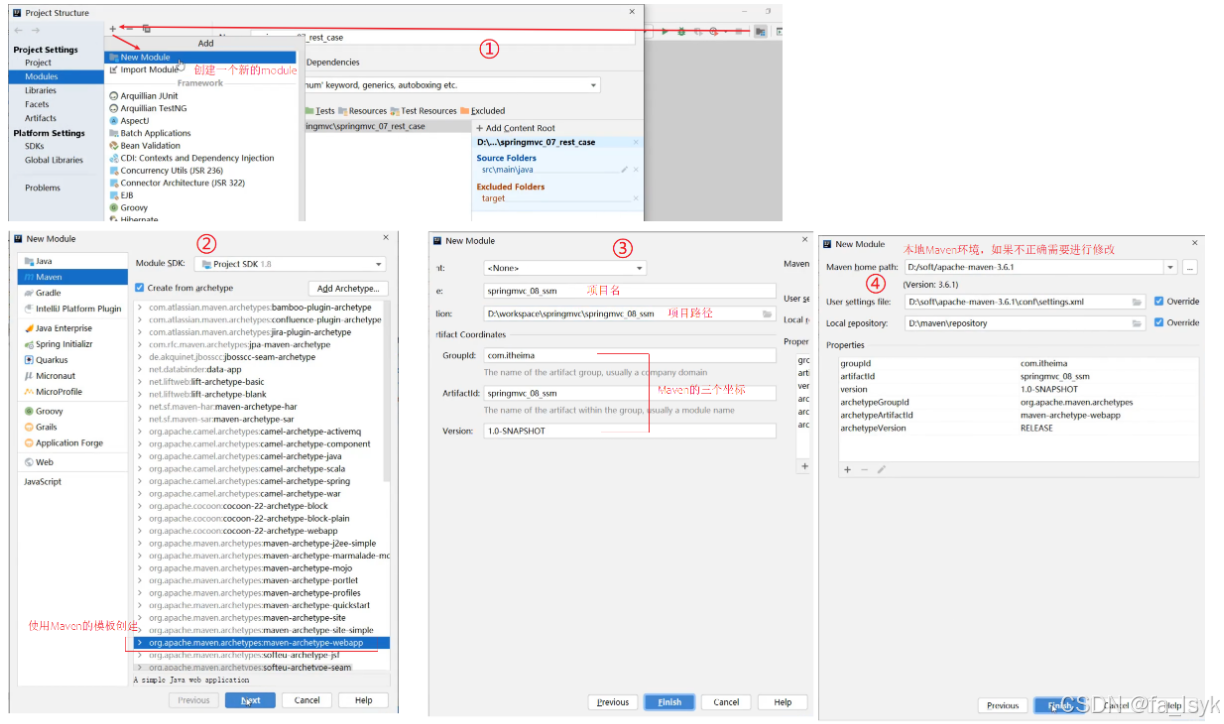Open Libraries under Project Settings
1224x724 pixels.
[x=41, y=90]
